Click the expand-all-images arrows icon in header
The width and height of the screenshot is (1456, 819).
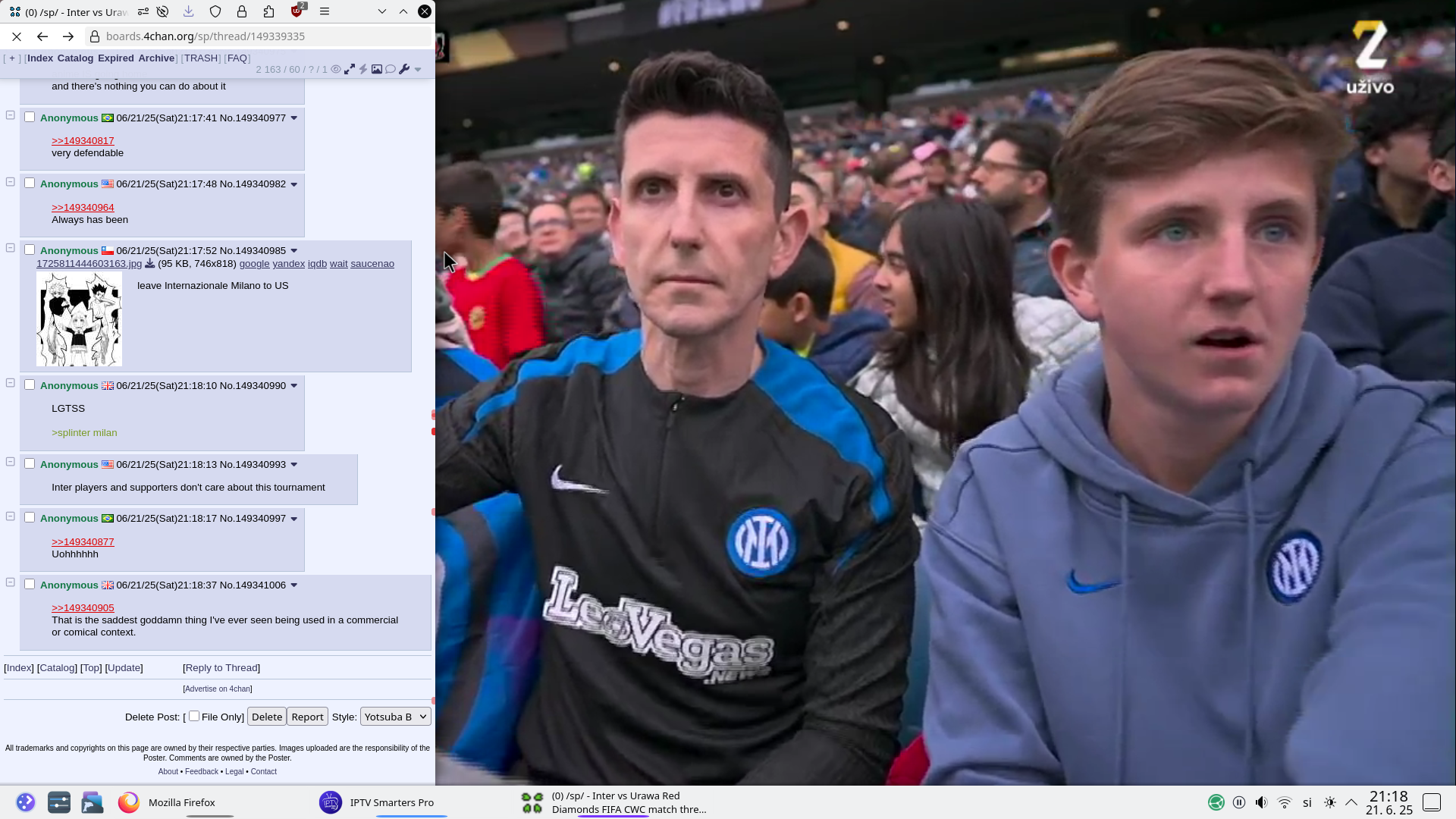(x=350, y=69)
